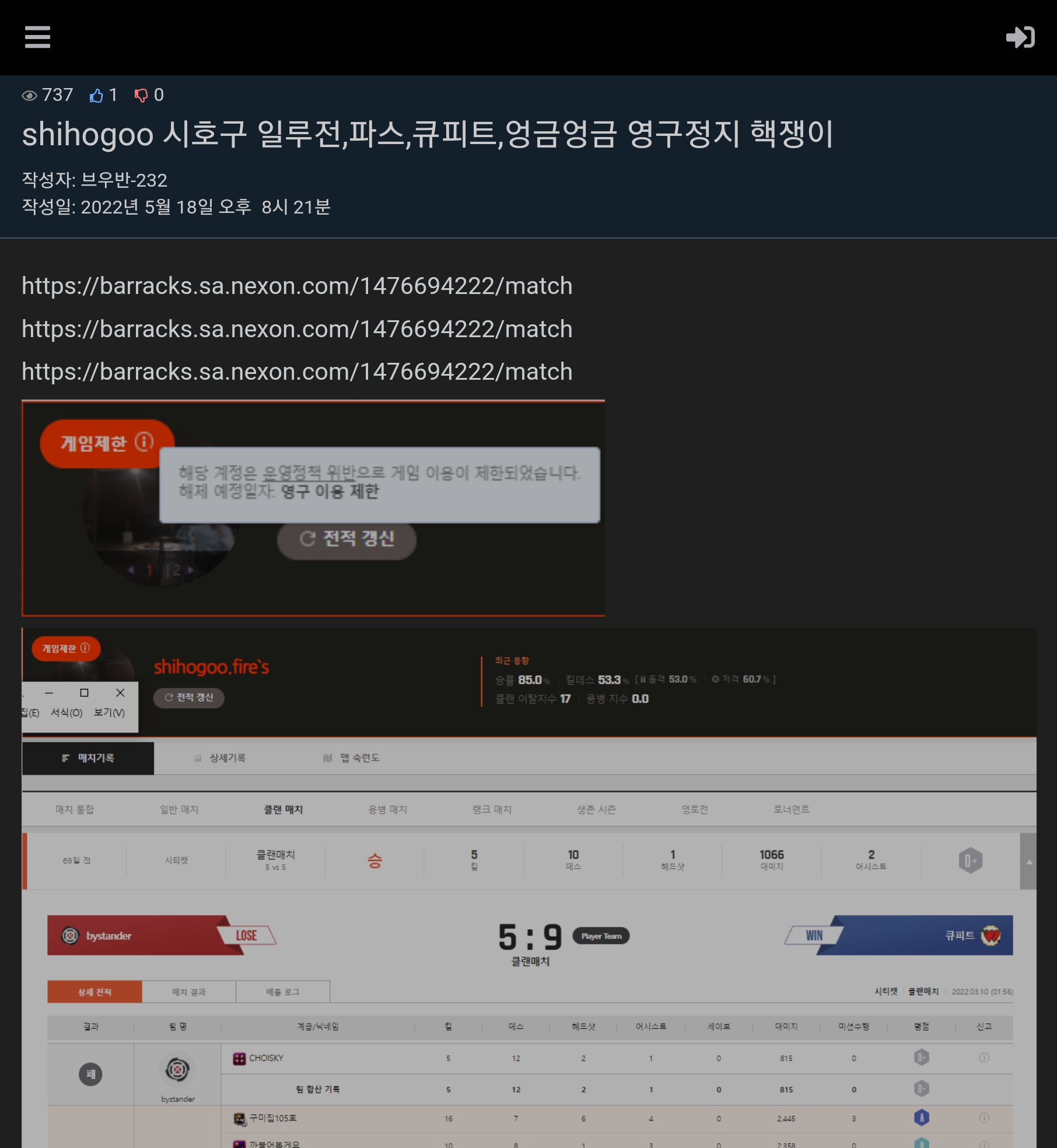
Task: Click the info icon on 게임제한 badge
Action: (x=144, y=442)
